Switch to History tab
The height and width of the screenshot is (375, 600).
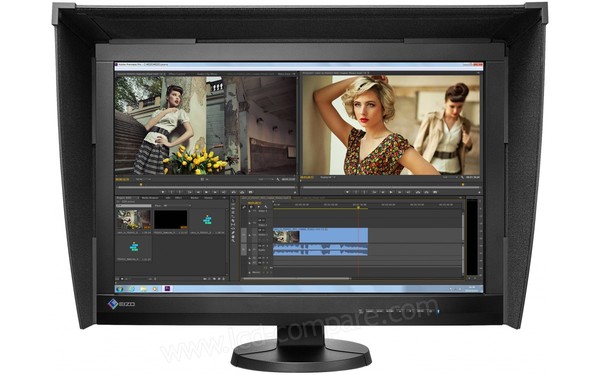[208, 198]
